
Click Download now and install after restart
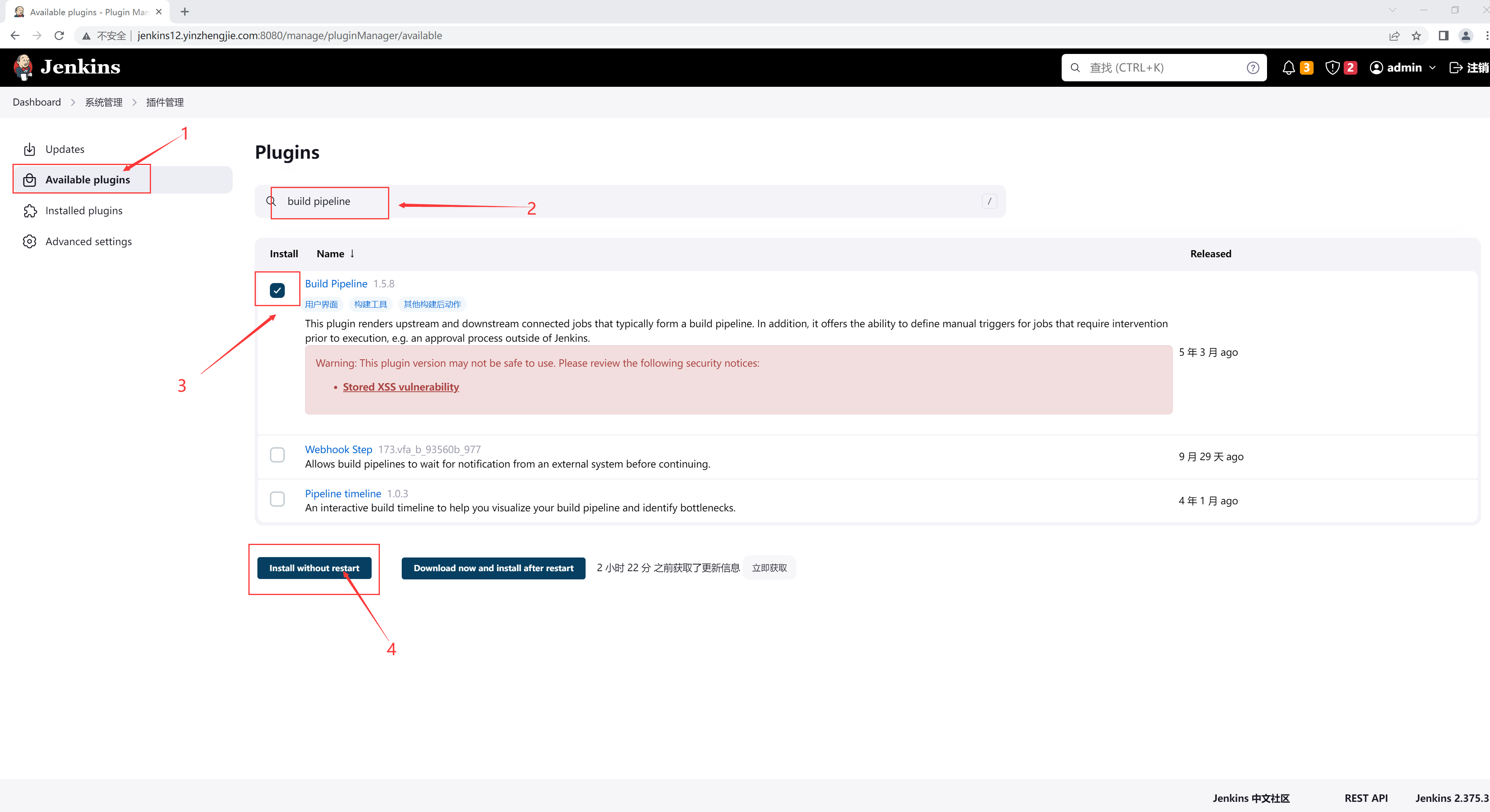(493, 568)
